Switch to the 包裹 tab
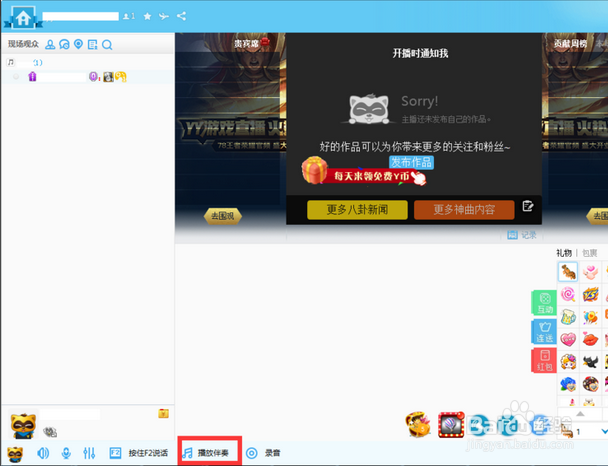This screenshot has width=608, height=466. click(589, 253)
